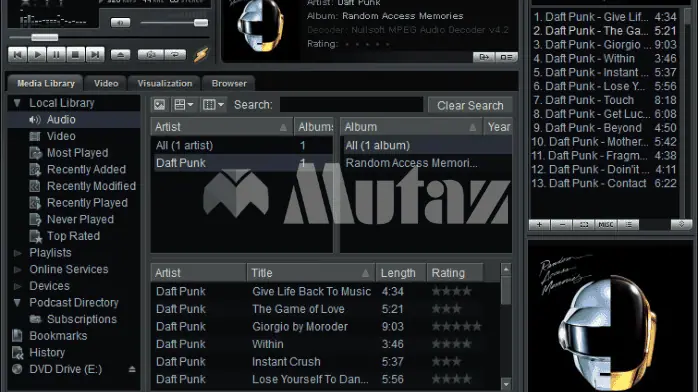
Task: Collapse the Podcast Directory tree node
Action: [x=17, y=303]
